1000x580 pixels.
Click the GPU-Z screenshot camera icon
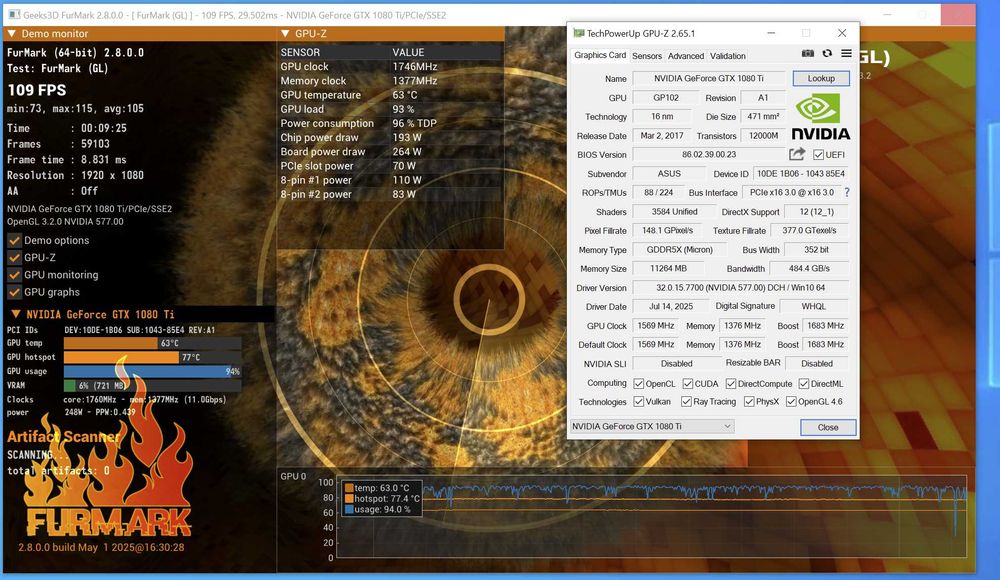[x=807, y=54]
